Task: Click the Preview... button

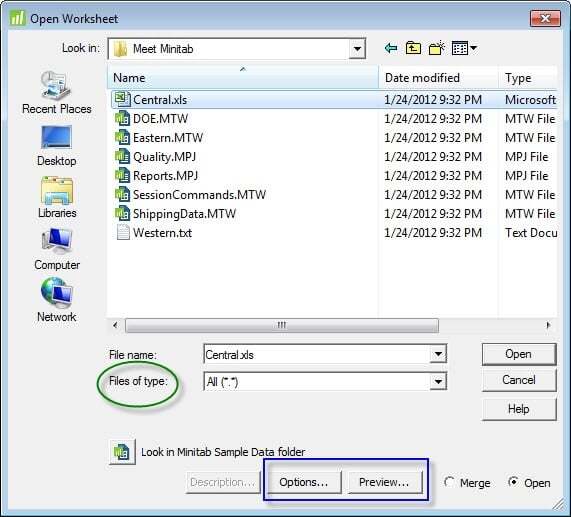Action: (385, 482)
